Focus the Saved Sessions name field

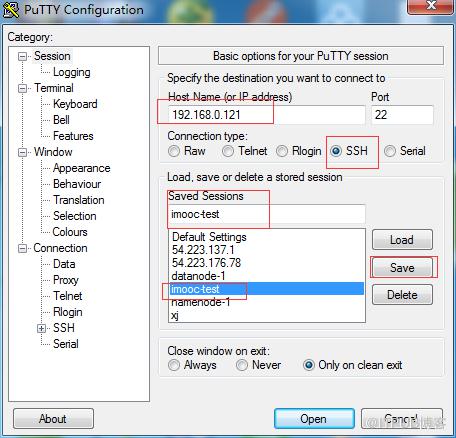click(267, 214)
